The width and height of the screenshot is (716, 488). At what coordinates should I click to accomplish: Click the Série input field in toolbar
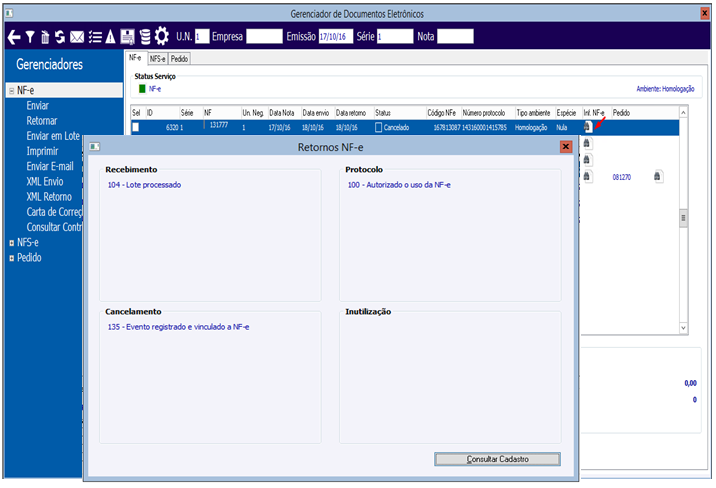pyautogui.click(x=395, y=37)
